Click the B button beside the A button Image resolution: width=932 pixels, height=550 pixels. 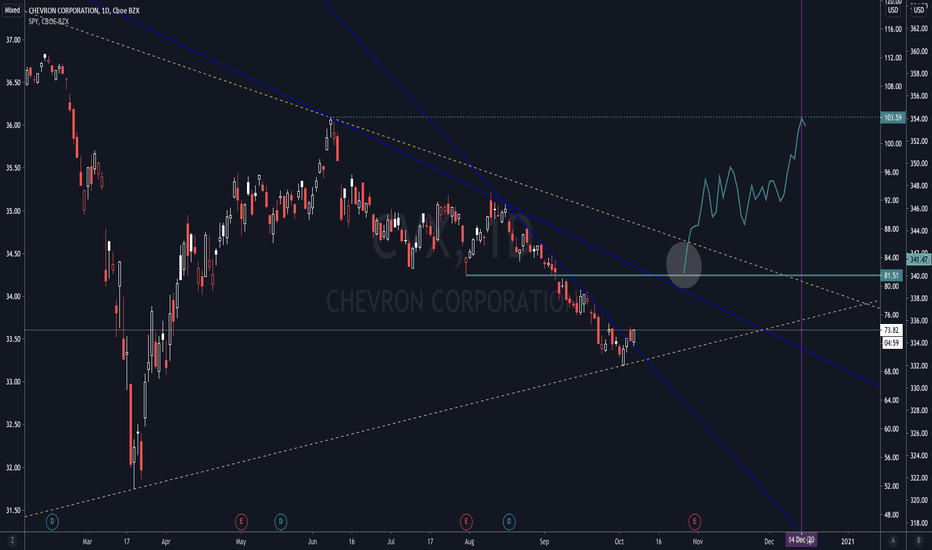pos(919,540)
